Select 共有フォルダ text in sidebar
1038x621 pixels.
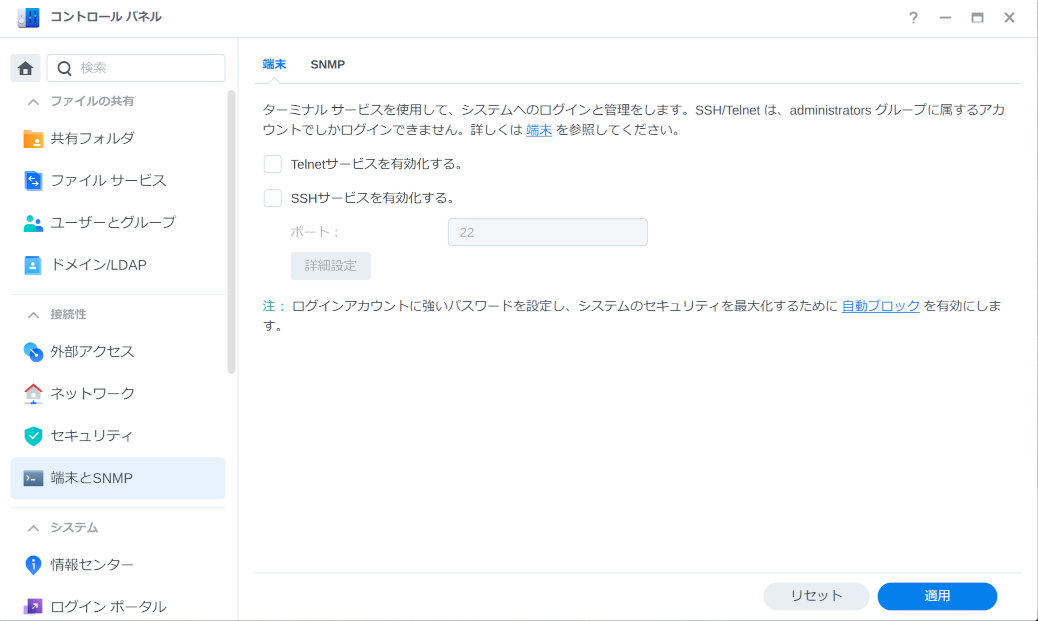(x=93, y=138)
